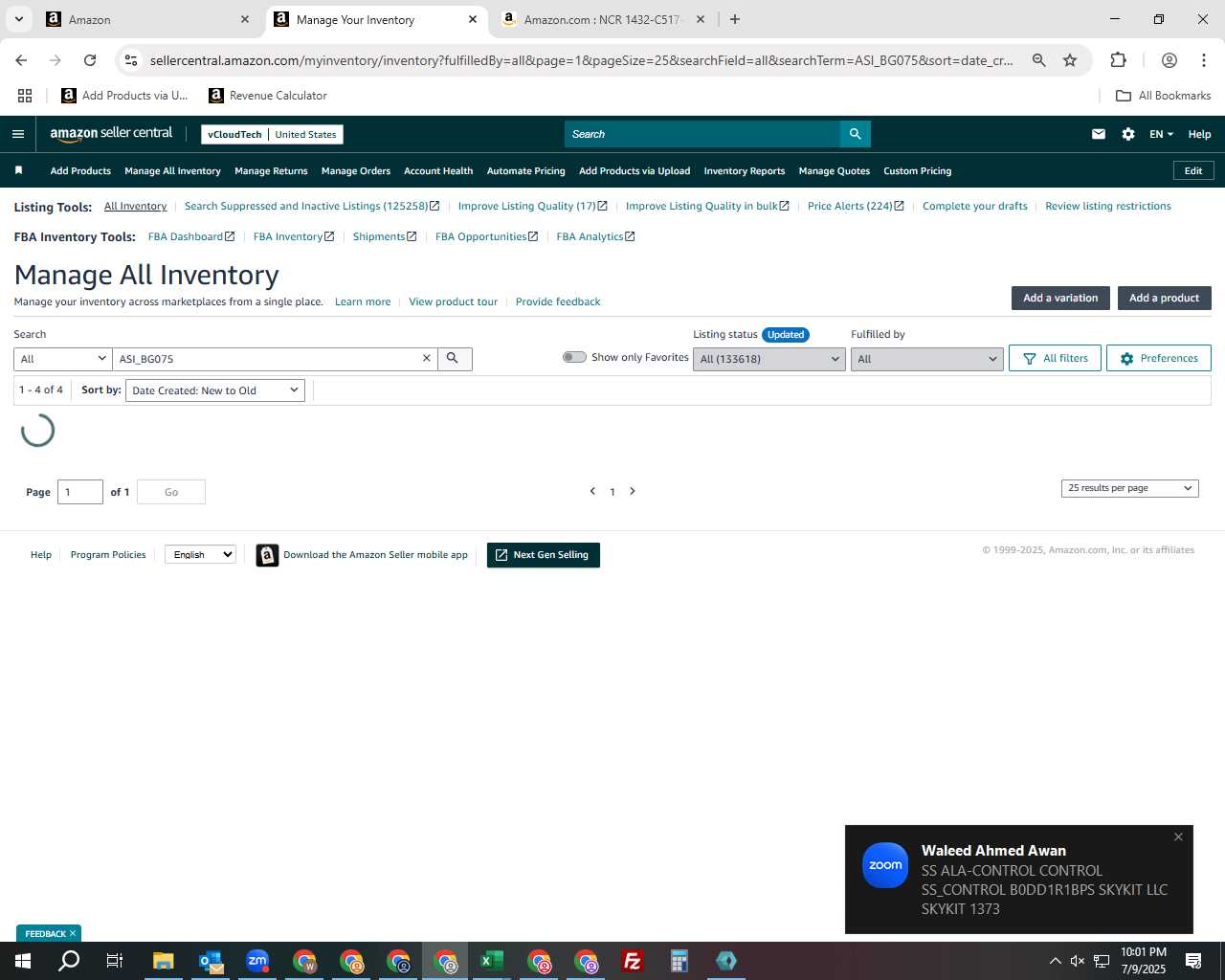Click the Edit button in nav bar

click(1193, 170)
